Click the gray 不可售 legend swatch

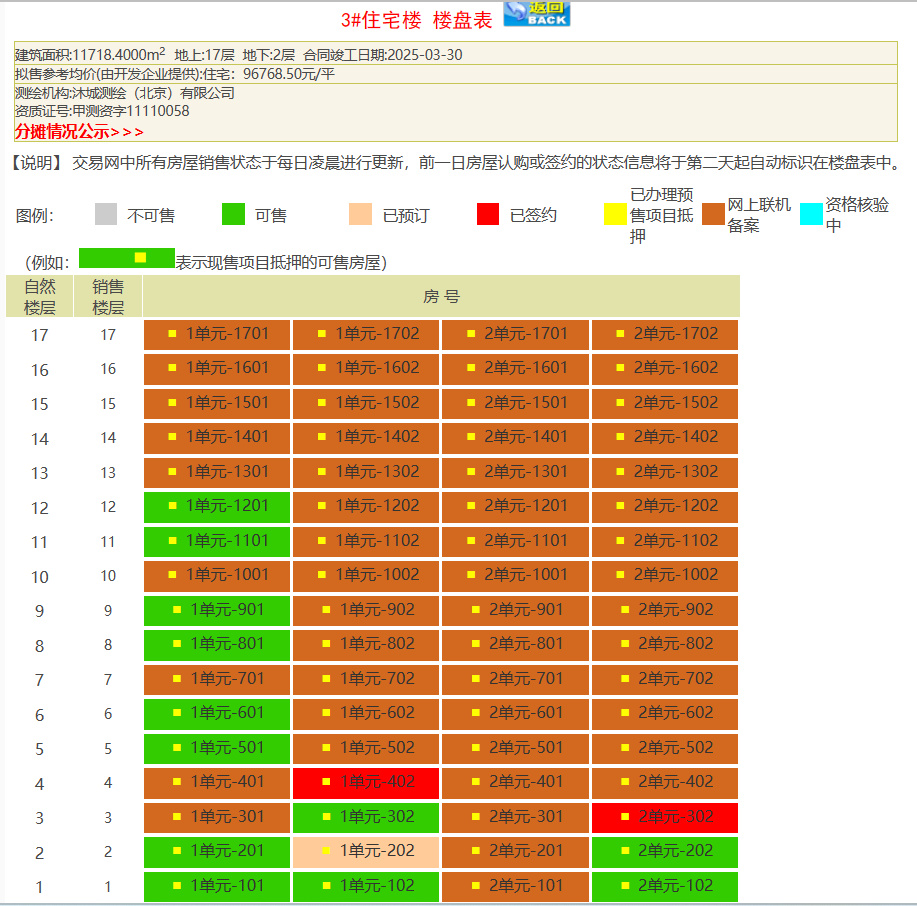[105, 213]
